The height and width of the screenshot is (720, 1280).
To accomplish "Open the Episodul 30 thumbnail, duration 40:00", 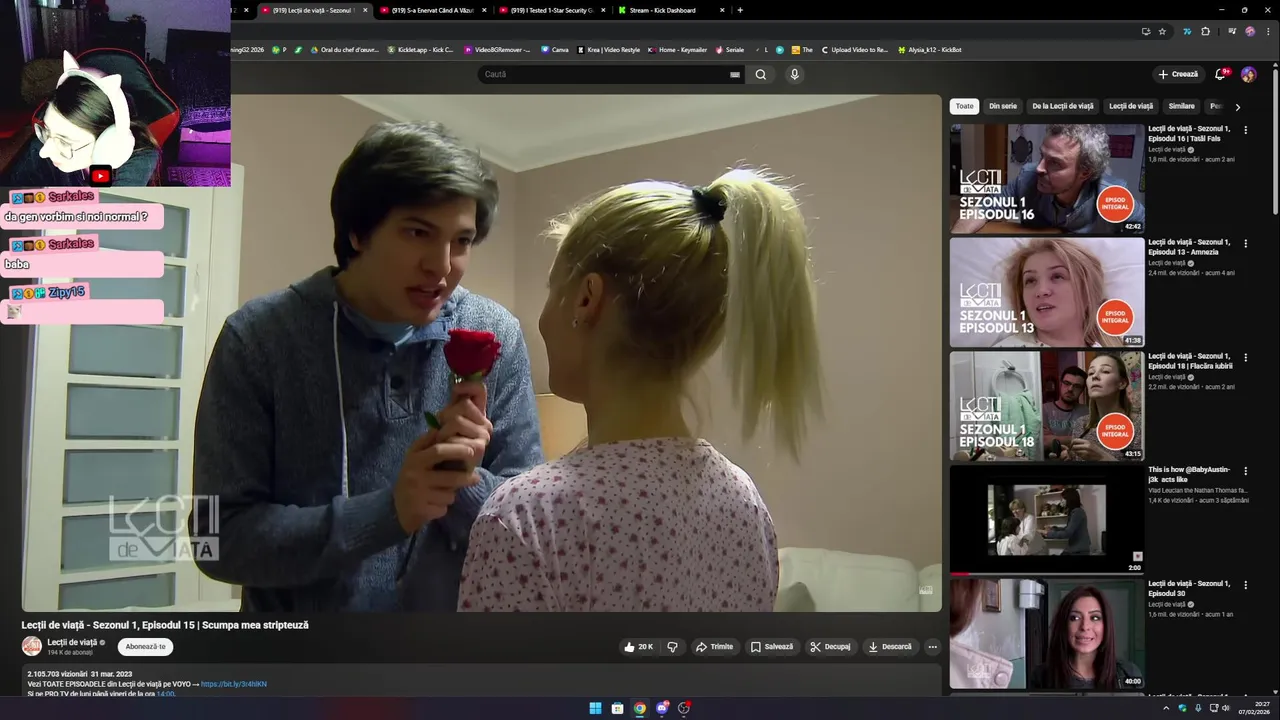I will (x=1047, y=633).
